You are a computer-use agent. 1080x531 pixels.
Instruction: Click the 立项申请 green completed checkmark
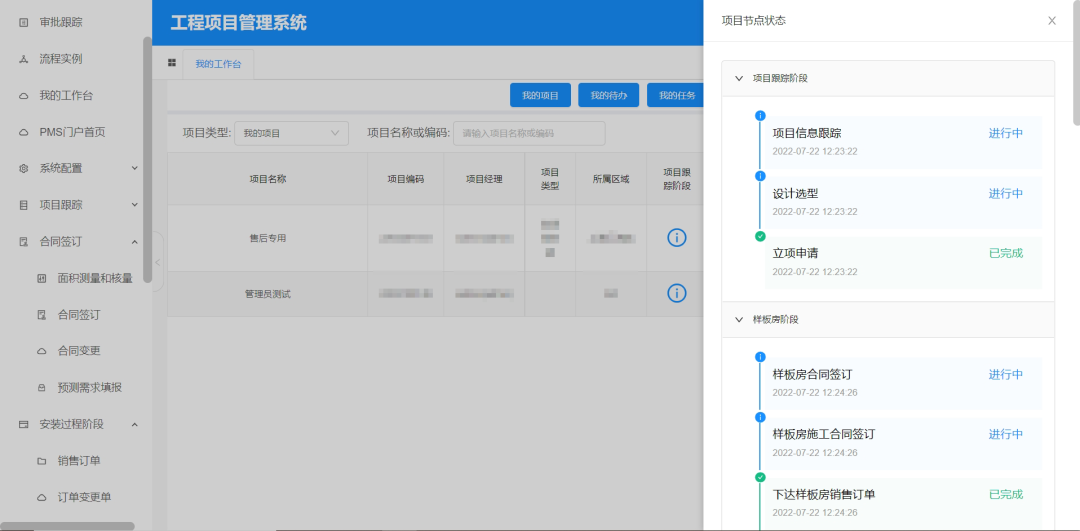(760, 236)
